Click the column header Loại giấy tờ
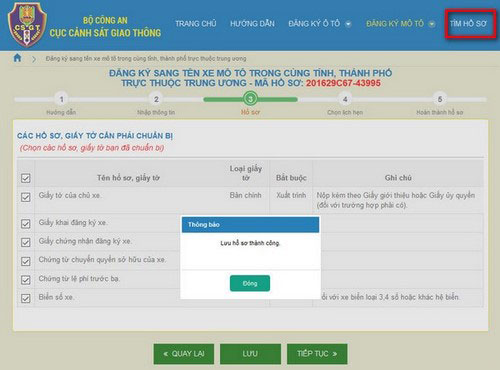 coord(246,173)
